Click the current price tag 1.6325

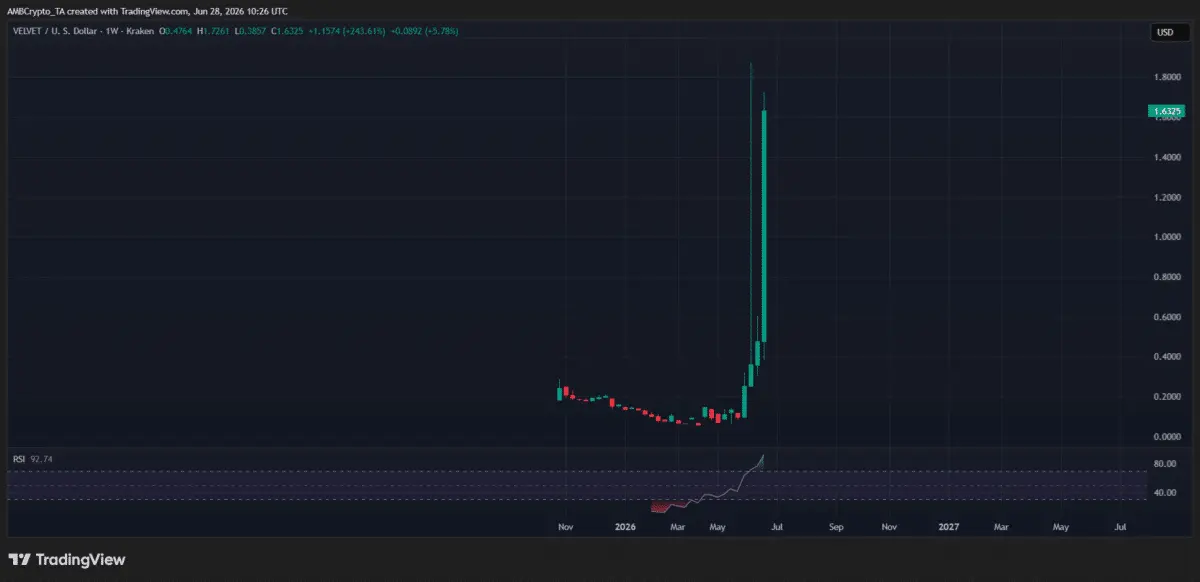pos(1167,112)
